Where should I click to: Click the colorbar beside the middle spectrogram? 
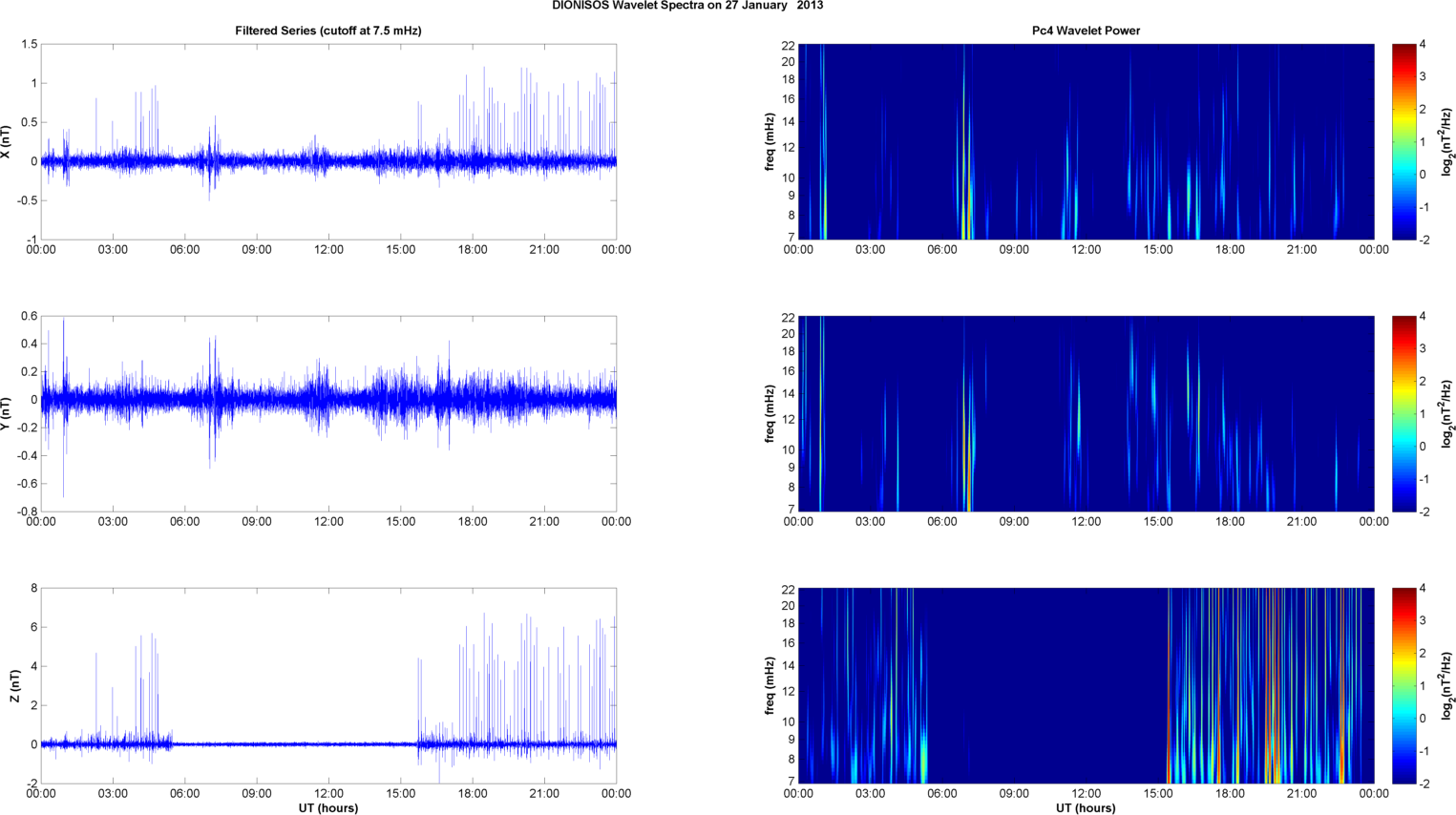coord(1403,414)
